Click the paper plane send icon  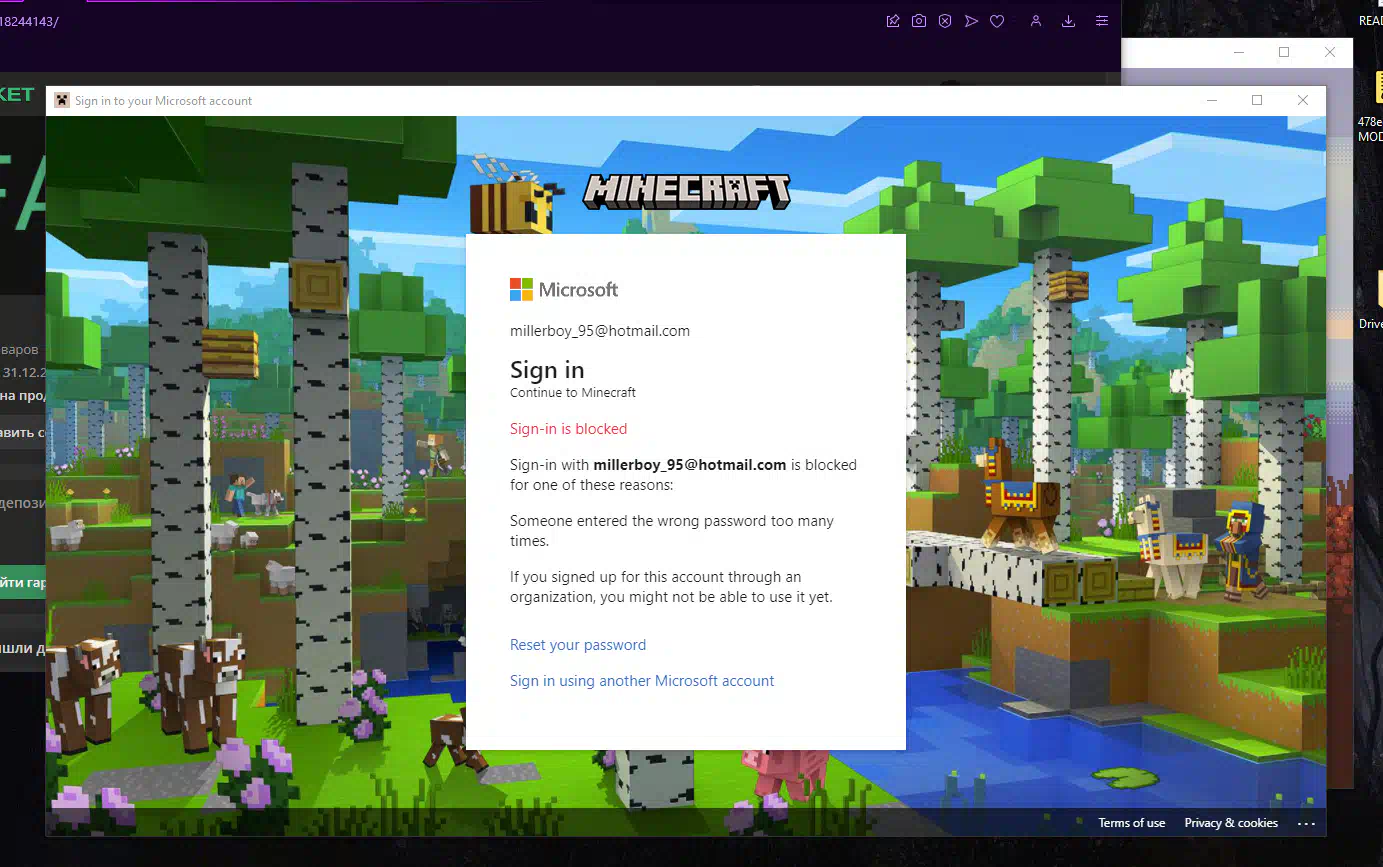[x=971, y=21]
